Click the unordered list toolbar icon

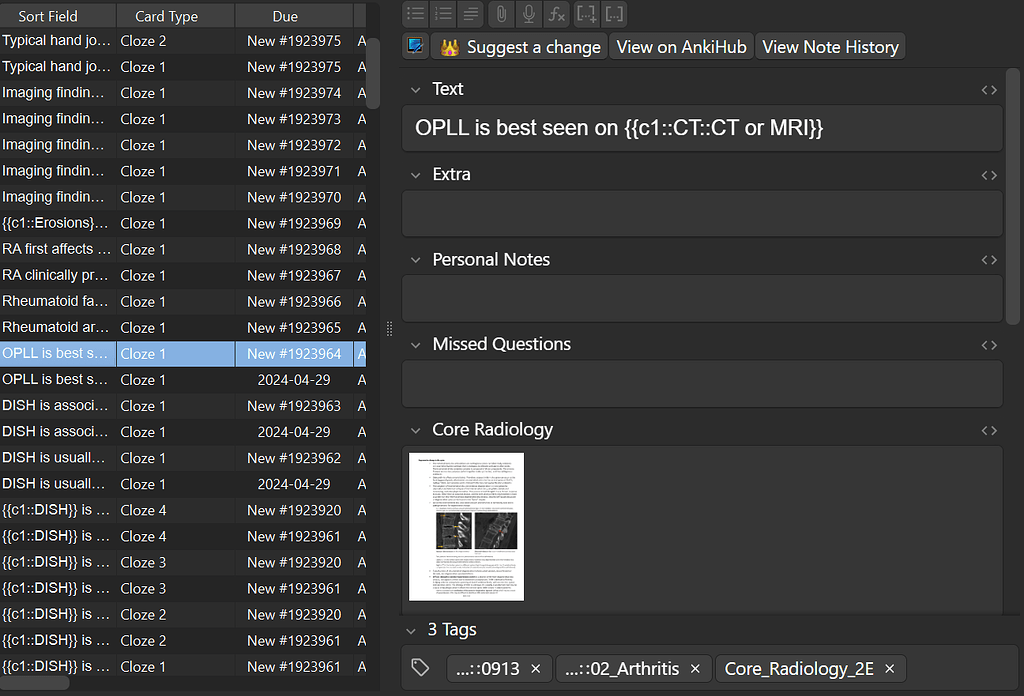(416, 14)
